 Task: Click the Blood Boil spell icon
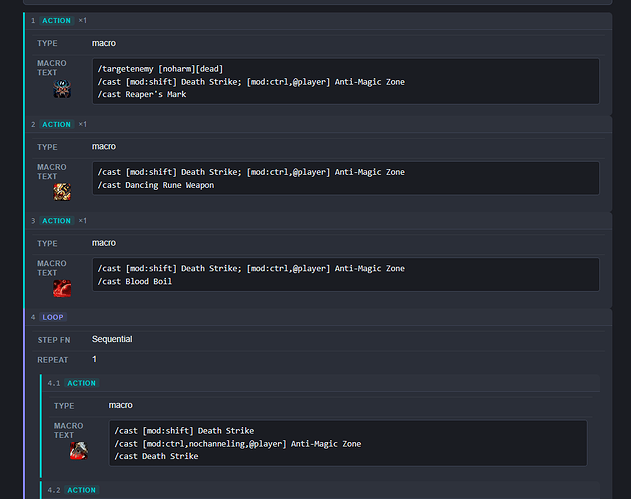62,289
